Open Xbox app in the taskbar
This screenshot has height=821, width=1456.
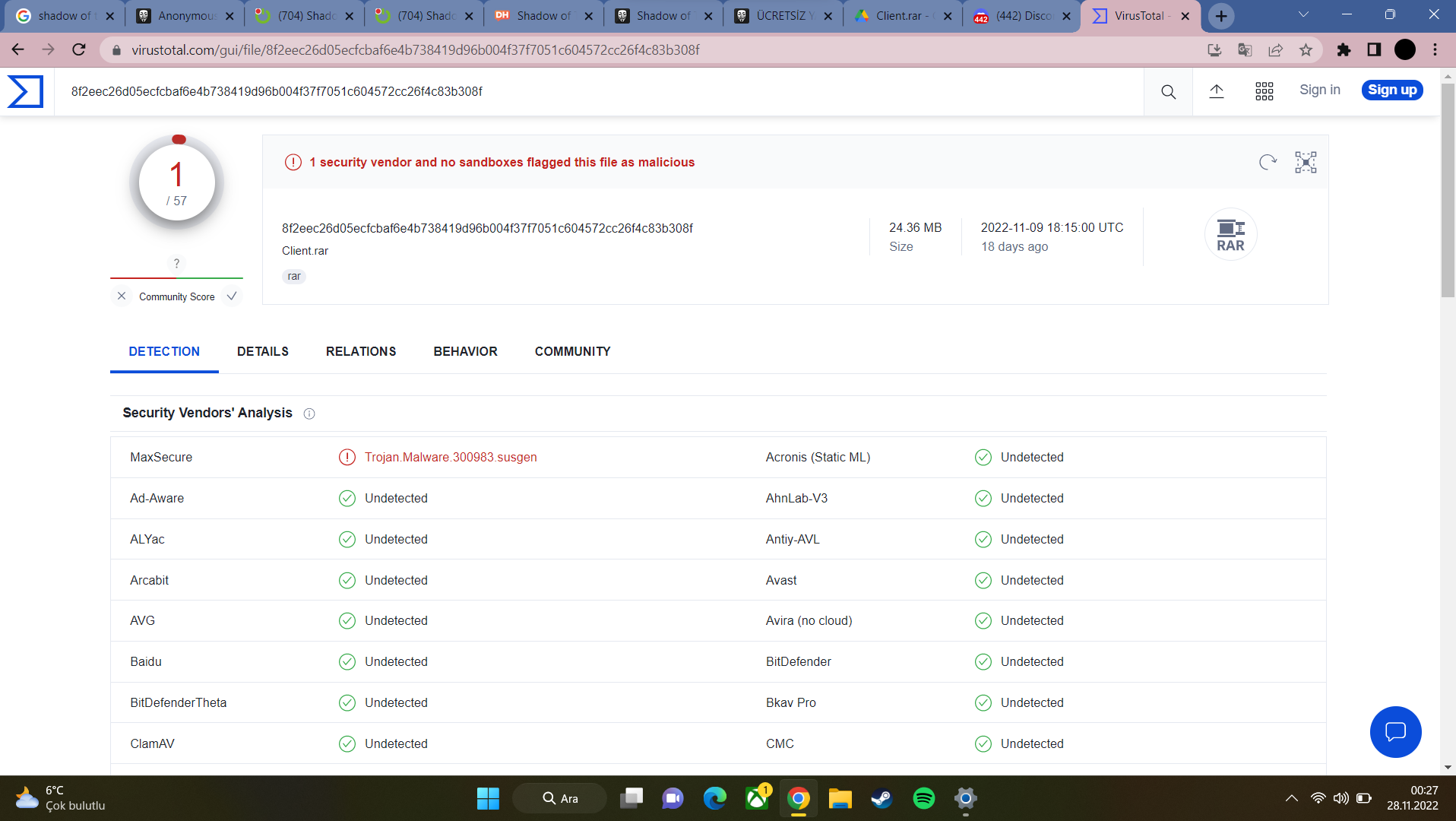coord(757,798)
